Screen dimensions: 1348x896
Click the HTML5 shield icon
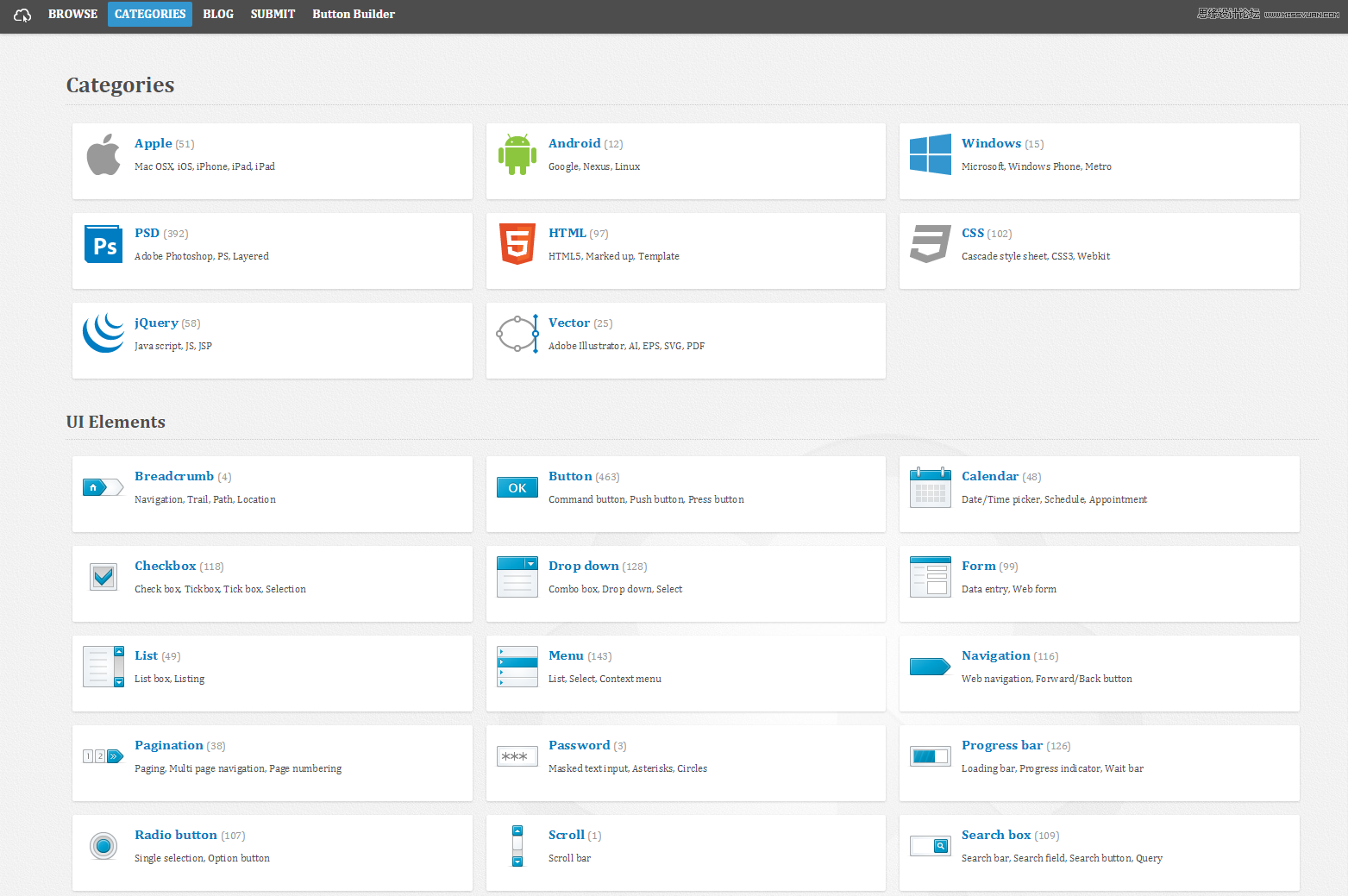tap(517, 244)
